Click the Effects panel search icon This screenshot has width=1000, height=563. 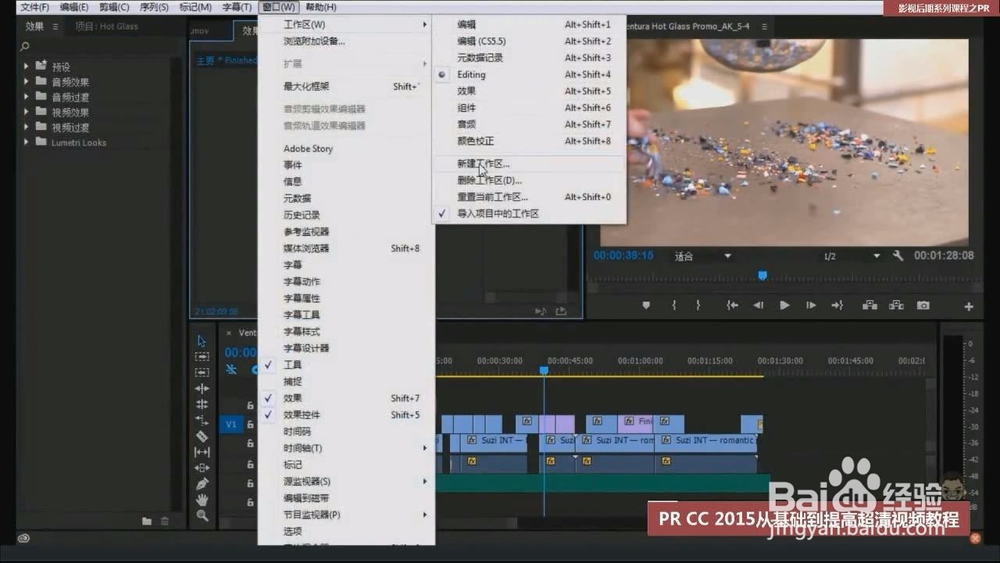(x=25, y=46)
